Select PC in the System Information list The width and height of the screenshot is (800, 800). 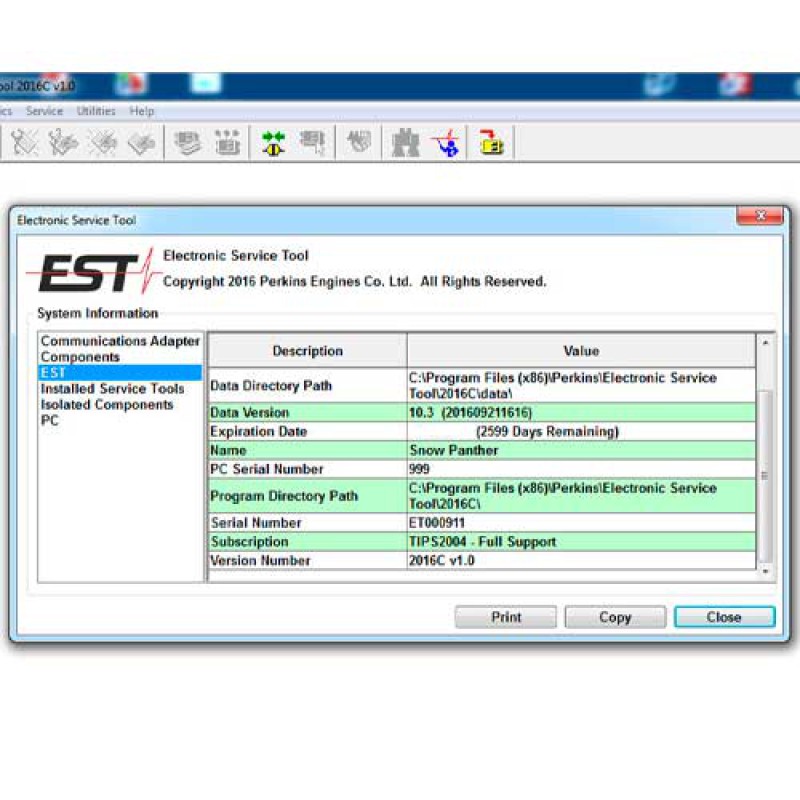click(49, 420)
